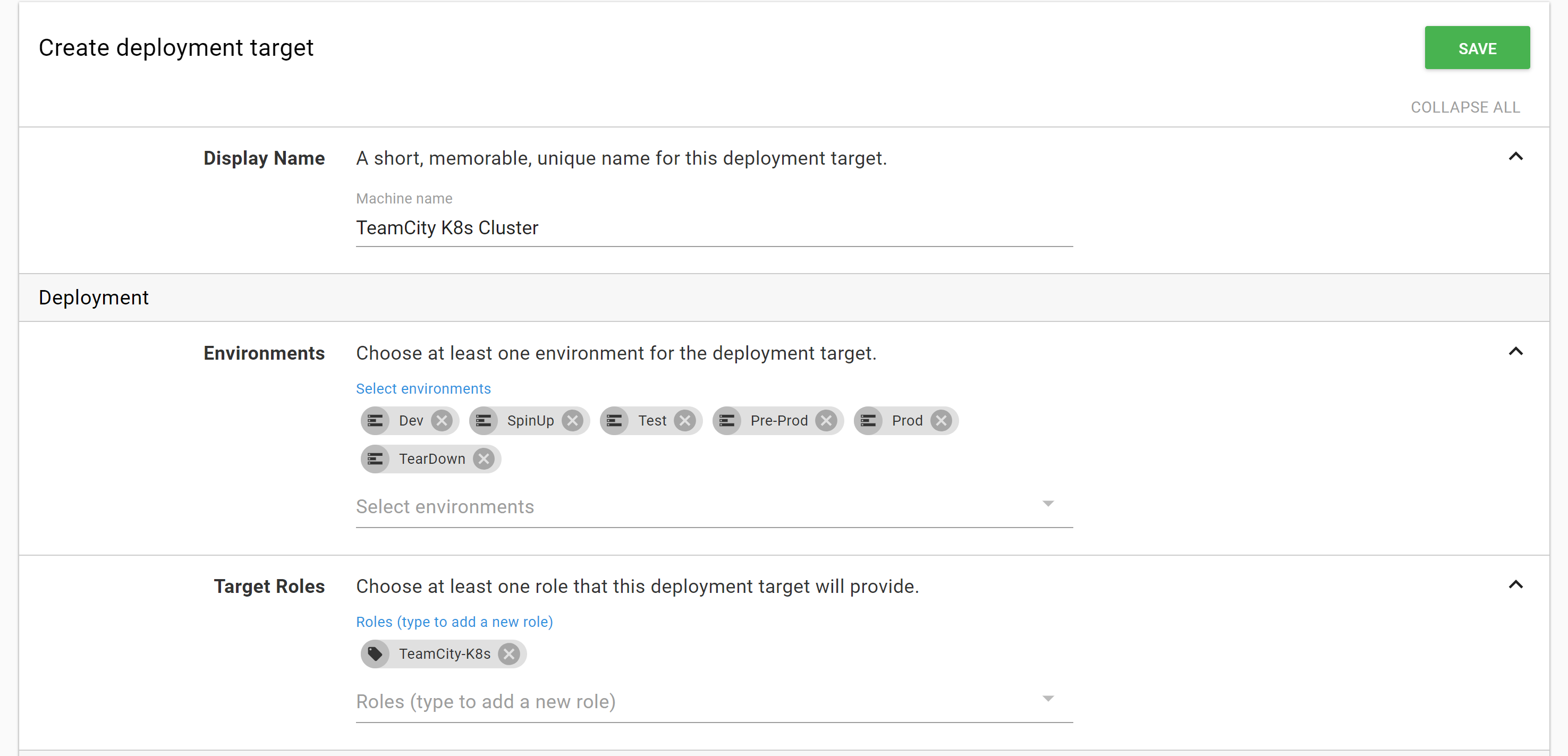Click the Machine name text field

(x=714, y=228)
